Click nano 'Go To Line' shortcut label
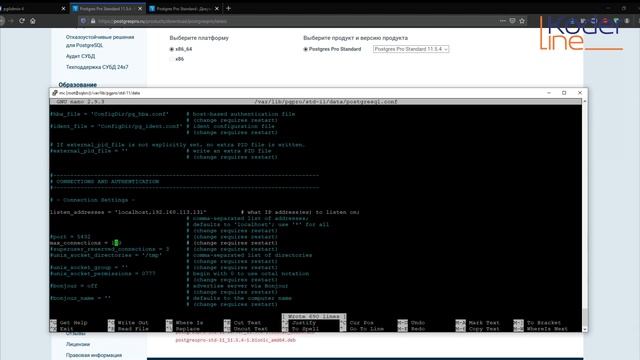Screen dimensions: 640x360 coord(367,329)
